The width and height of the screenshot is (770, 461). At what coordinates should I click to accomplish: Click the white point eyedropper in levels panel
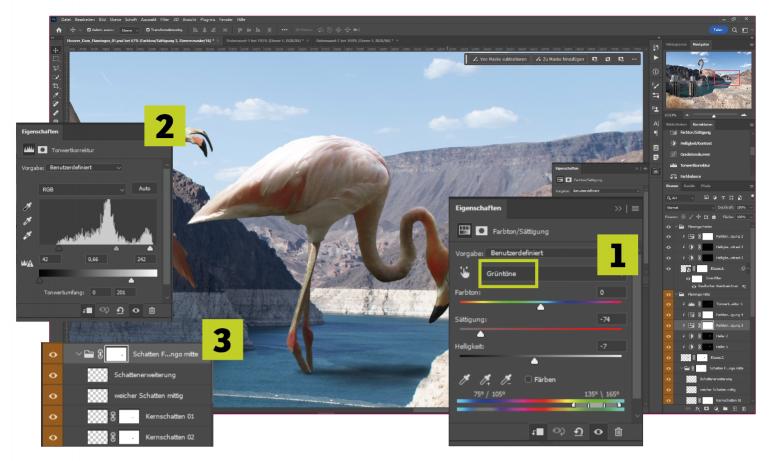click(28, 235)
